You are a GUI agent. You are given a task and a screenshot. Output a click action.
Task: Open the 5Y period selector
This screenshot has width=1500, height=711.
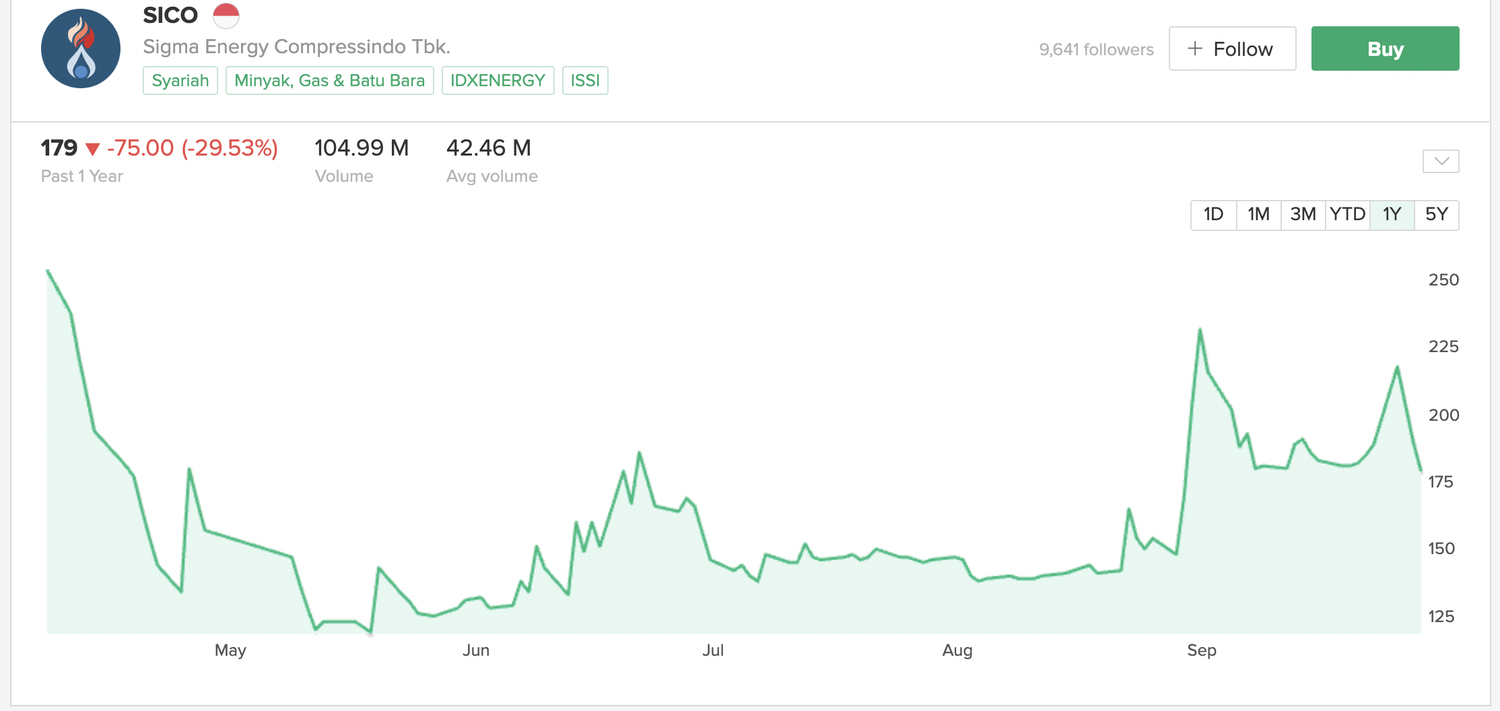(1436, 214)
